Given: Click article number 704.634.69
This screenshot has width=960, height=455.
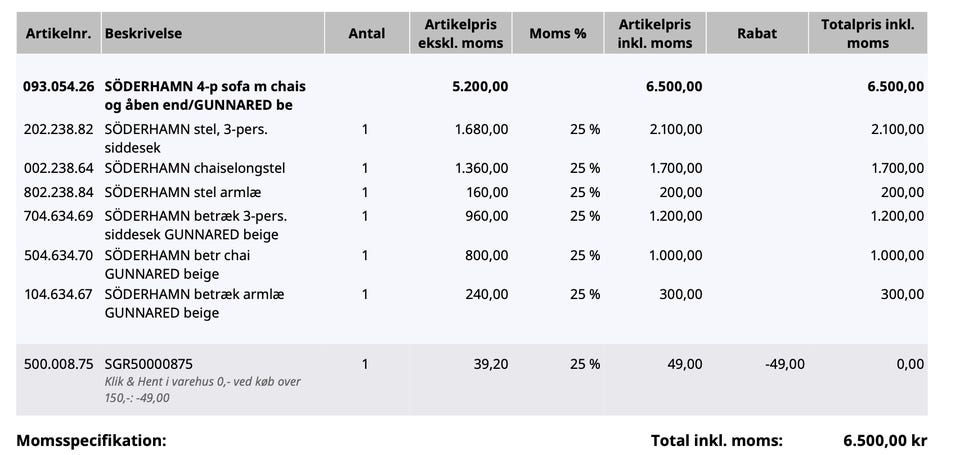Looking at the screenshot, I should 59,216.
